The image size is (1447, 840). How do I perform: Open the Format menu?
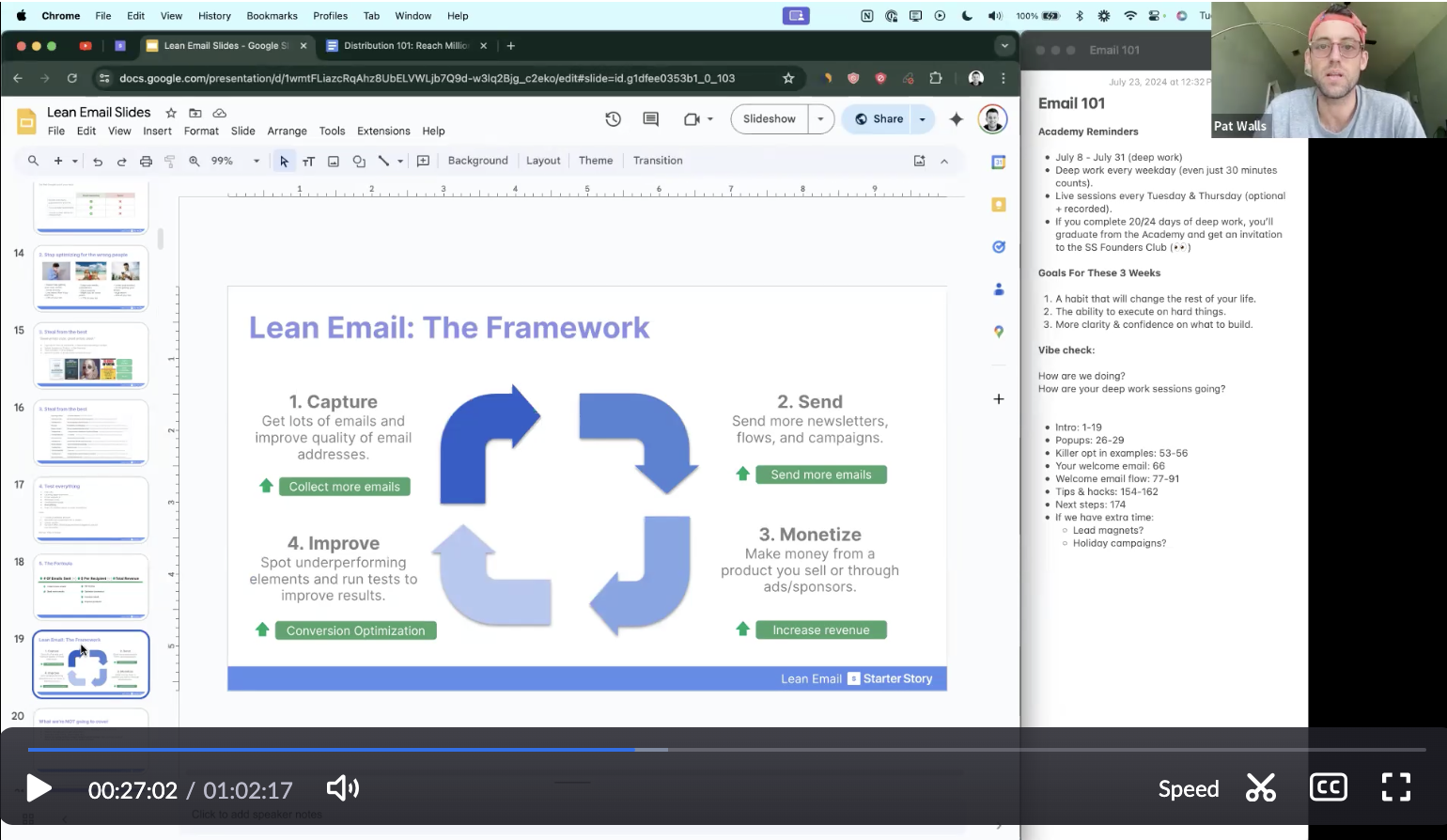(201, 132)
